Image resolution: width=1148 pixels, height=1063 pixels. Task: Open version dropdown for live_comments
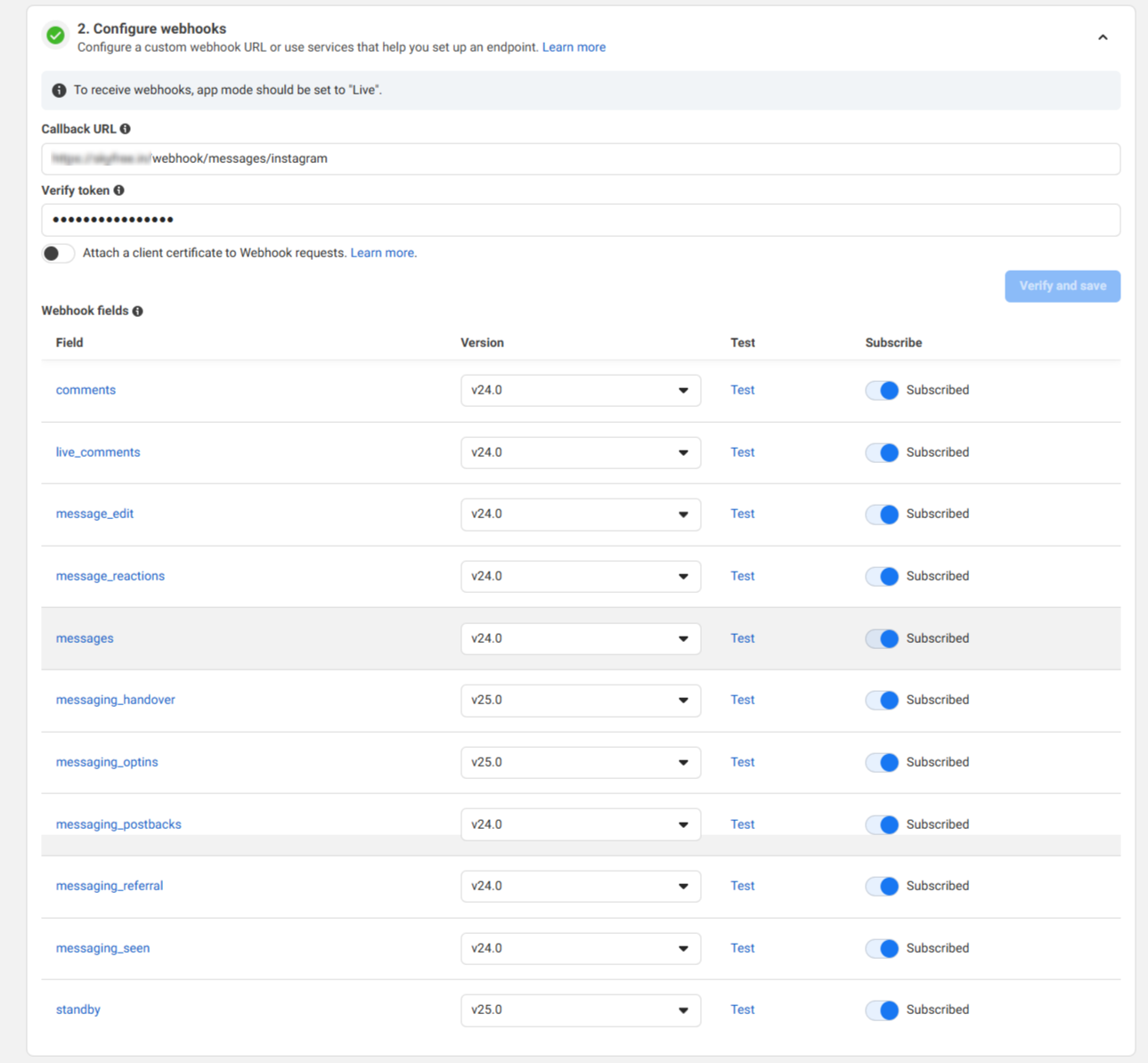581,452
